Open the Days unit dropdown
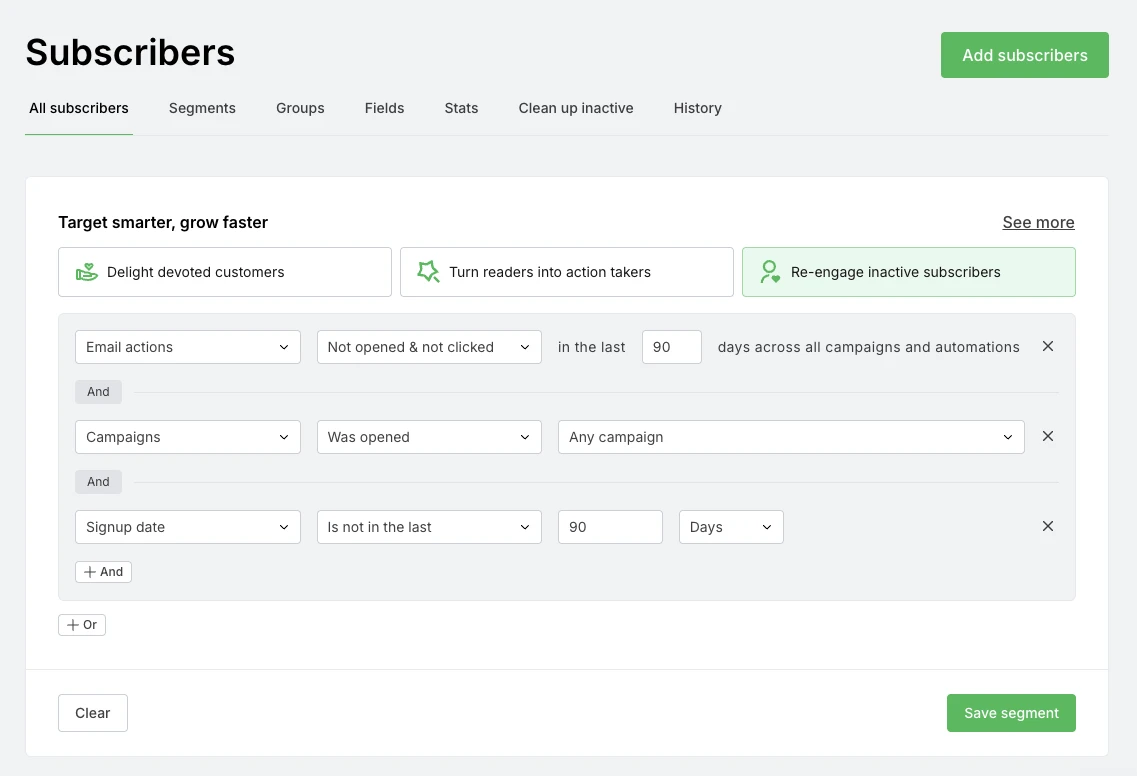This screenshot has height=776, width=1137. pos(731,527)
